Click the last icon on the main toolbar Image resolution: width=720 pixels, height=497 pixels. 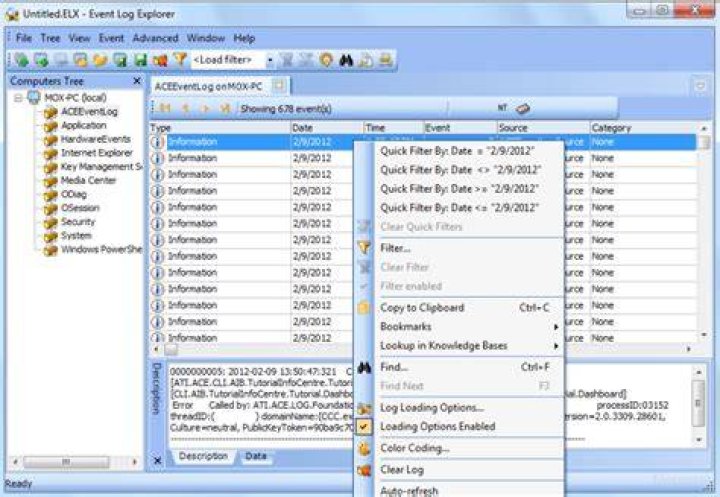[x=385, y=60]
